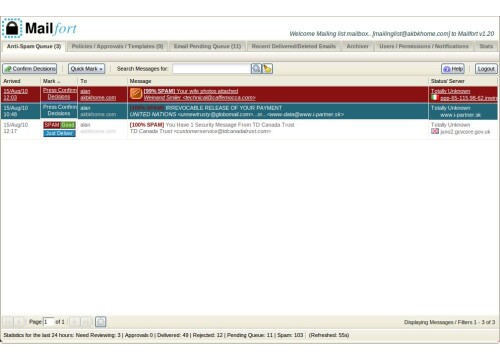This screenshot has height=360, width=500.
Task: Click the clear search broom icon
Action: pyautogui.click(x=267, y=69)
